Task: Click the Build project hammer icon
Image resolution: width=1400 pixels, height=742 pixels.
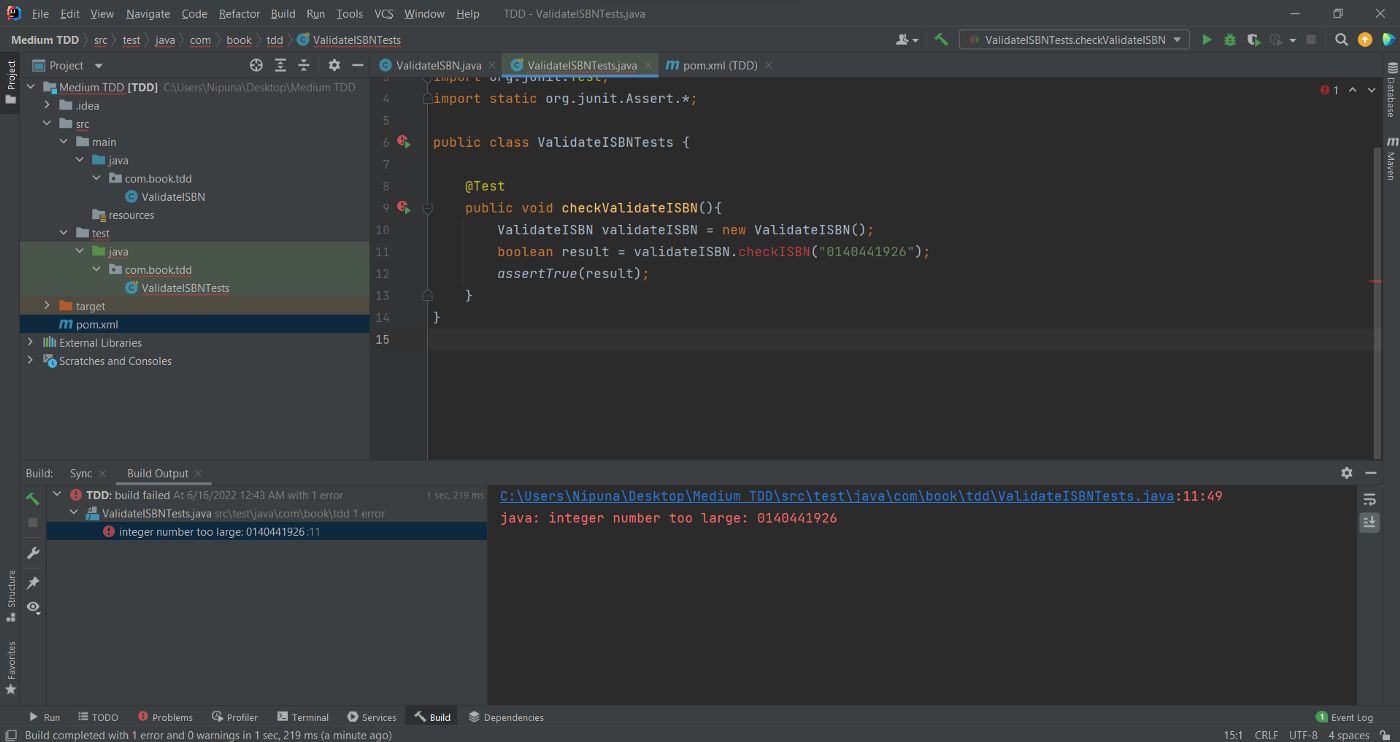Action: (941, 40)
